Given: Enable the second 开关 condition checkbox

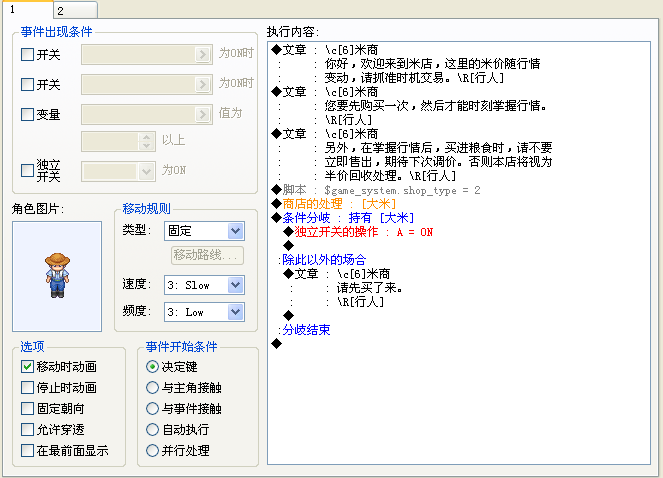Looking at the screenshot, I should (27, 84).
